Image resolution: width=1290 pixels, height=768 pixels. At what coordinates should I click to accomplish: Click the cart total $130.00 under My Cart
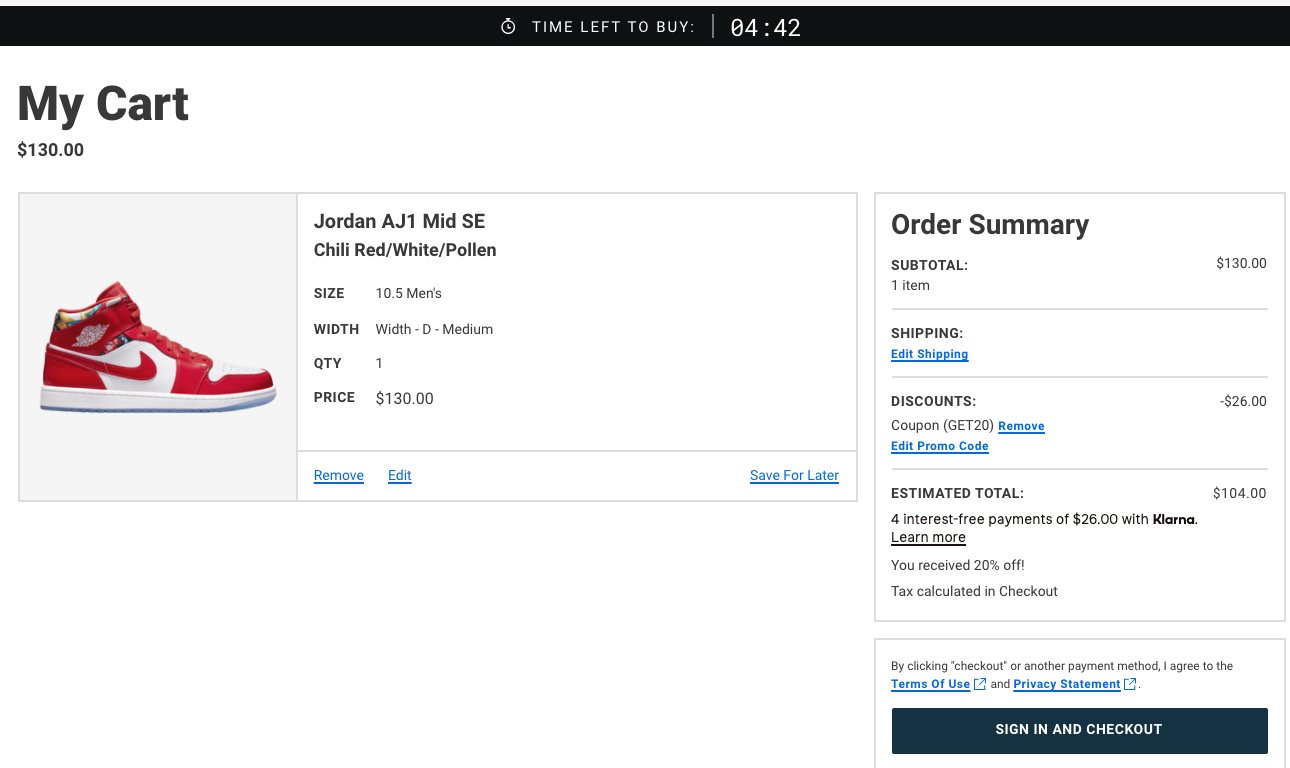point(51,150)
